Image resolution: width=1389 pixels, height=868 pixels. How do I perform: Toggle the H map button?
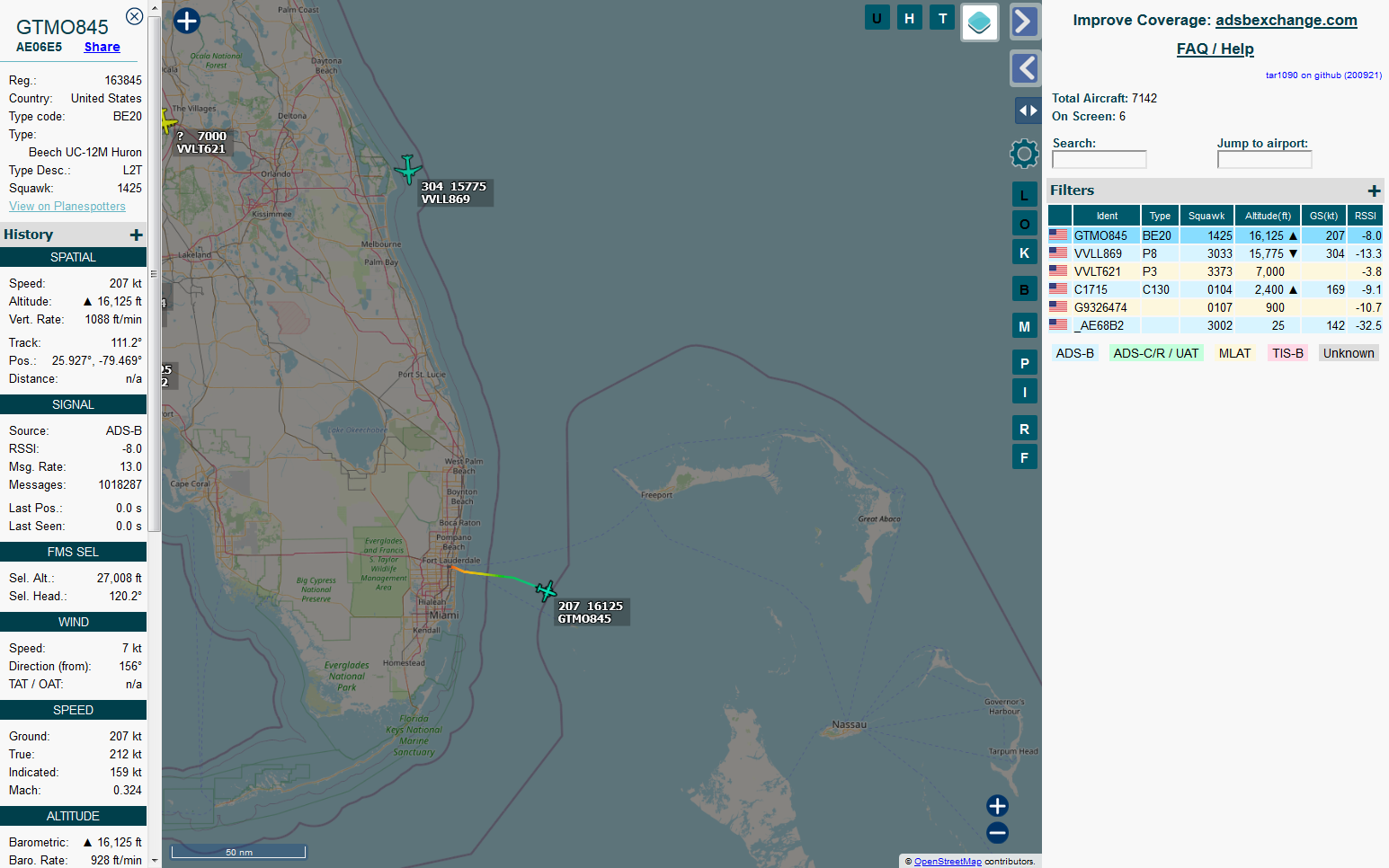click(909, 18)
